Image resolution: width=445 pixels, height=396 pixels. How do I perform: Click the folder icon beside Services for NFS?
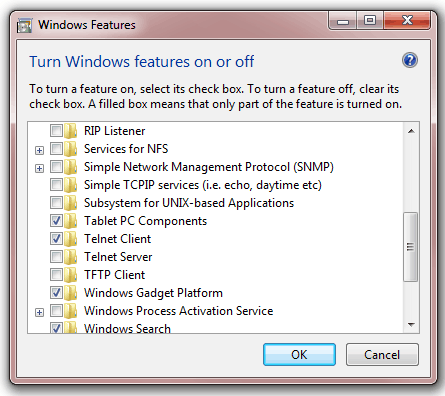point(71,149)
